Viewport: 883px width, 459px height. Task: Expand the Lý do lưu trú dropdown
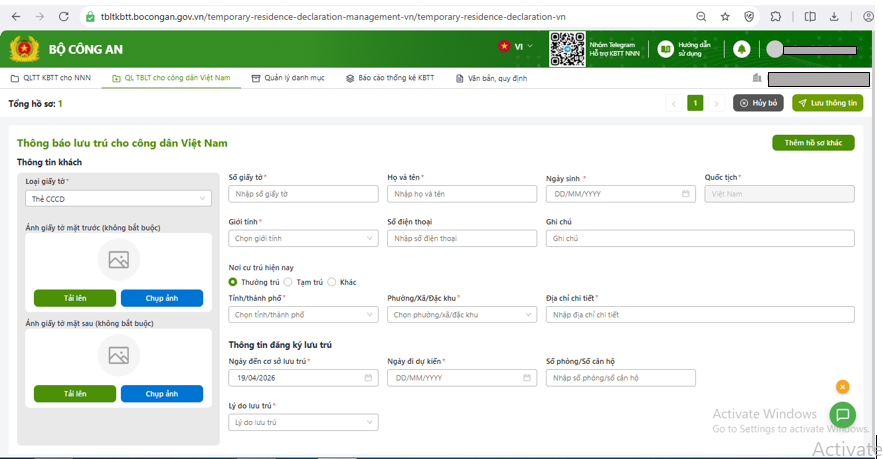click(x=303, y=423)
